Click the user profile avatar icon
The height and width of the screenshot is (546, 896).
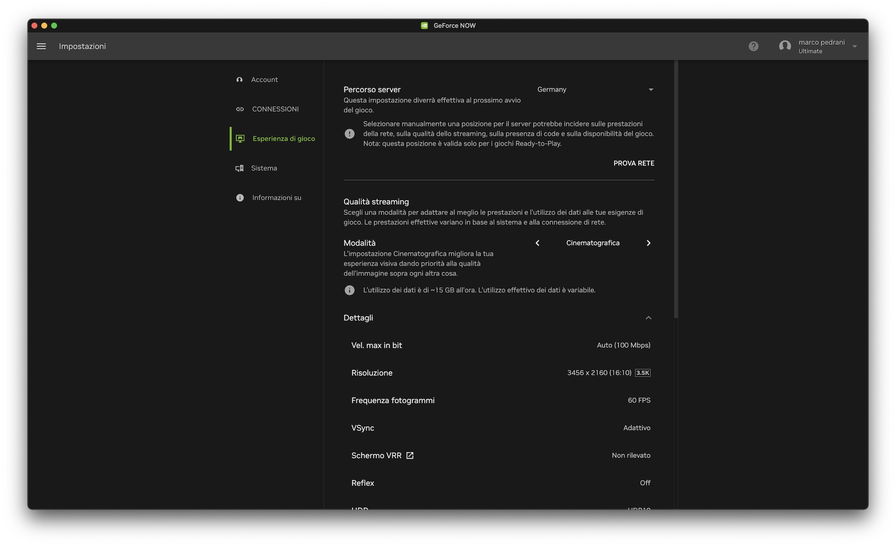[785, 46]
